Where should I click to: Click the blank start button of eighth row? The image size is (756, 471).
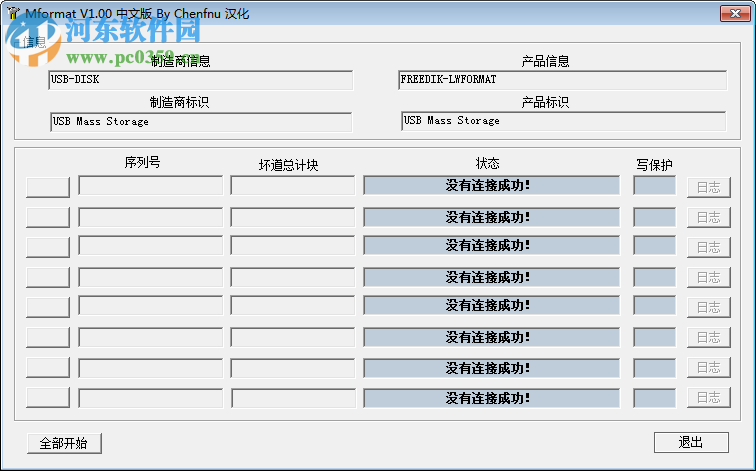point(48,398)
